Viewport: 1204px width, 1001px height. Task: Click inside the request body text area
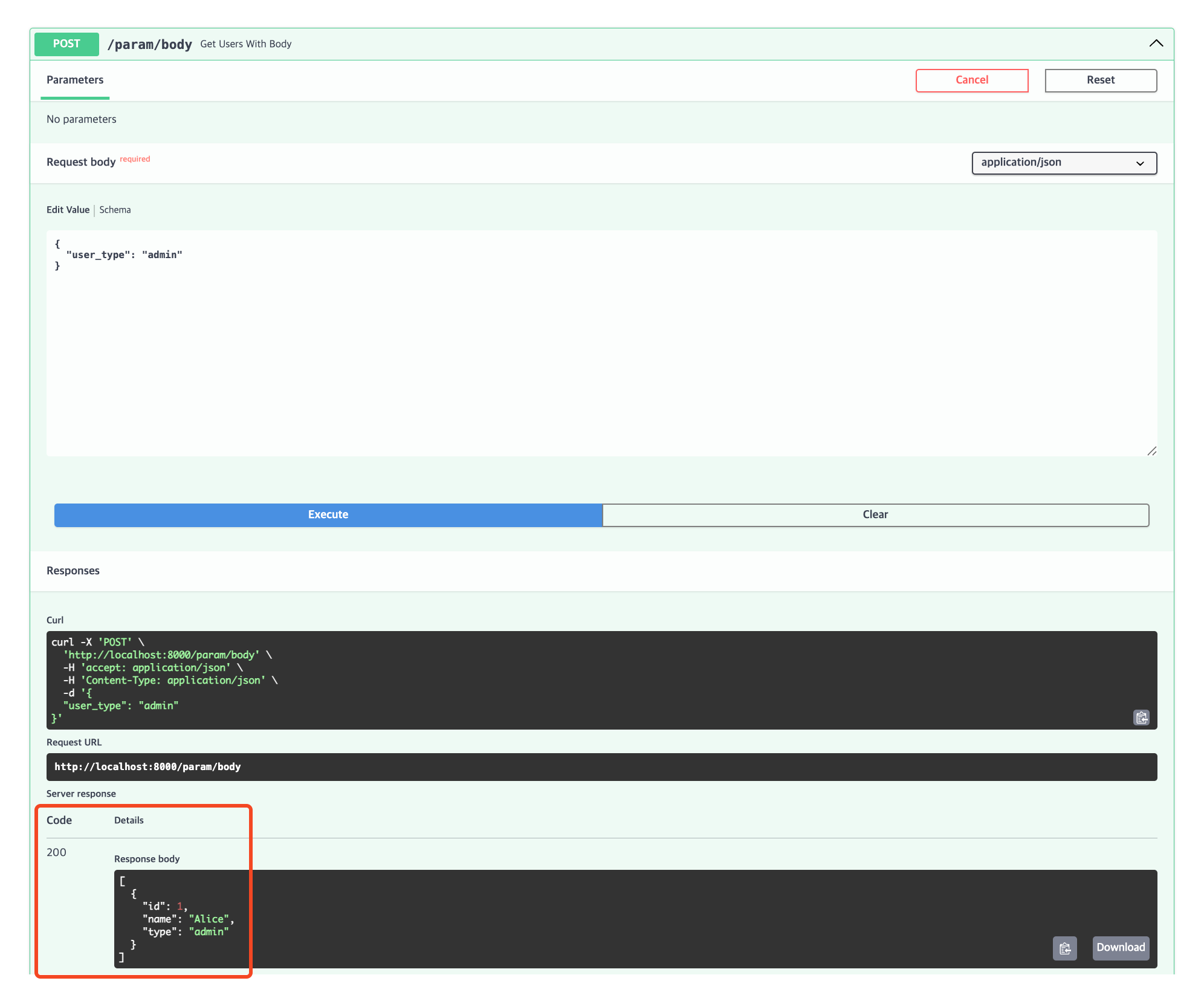pyautogui.click(x=601, y=351)
